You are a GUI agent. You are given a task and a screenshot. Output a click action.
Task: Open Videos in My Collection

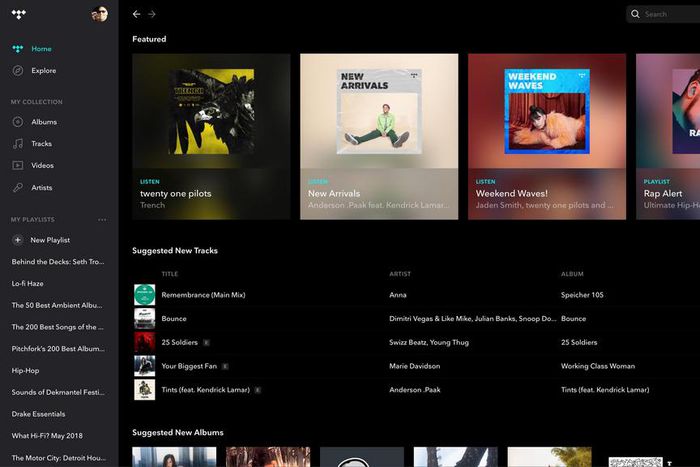pyautogui.click(x=42, y=166)
